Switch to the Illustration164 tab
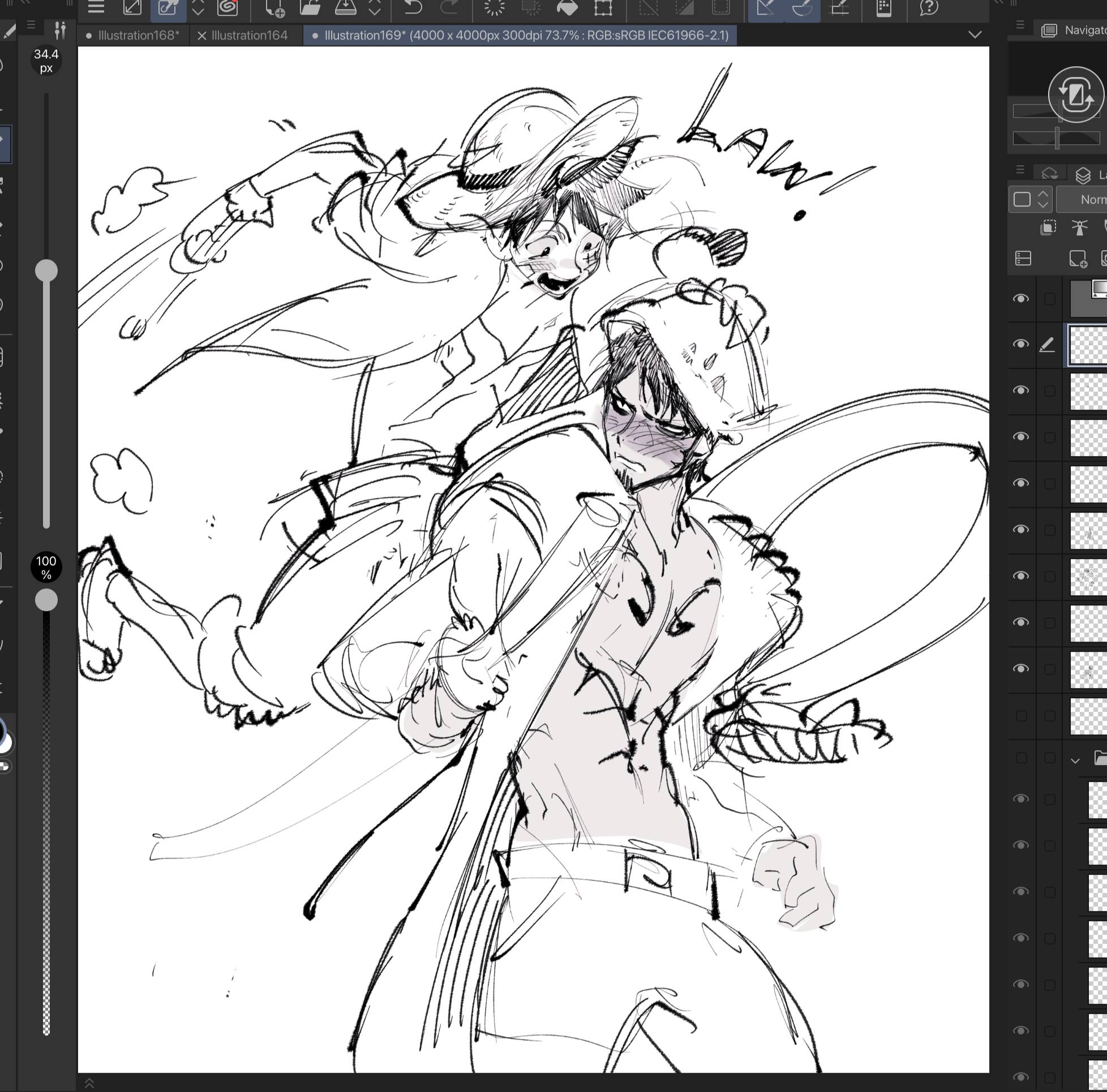Screen dimensions: 1107x1092 [249, 36]
